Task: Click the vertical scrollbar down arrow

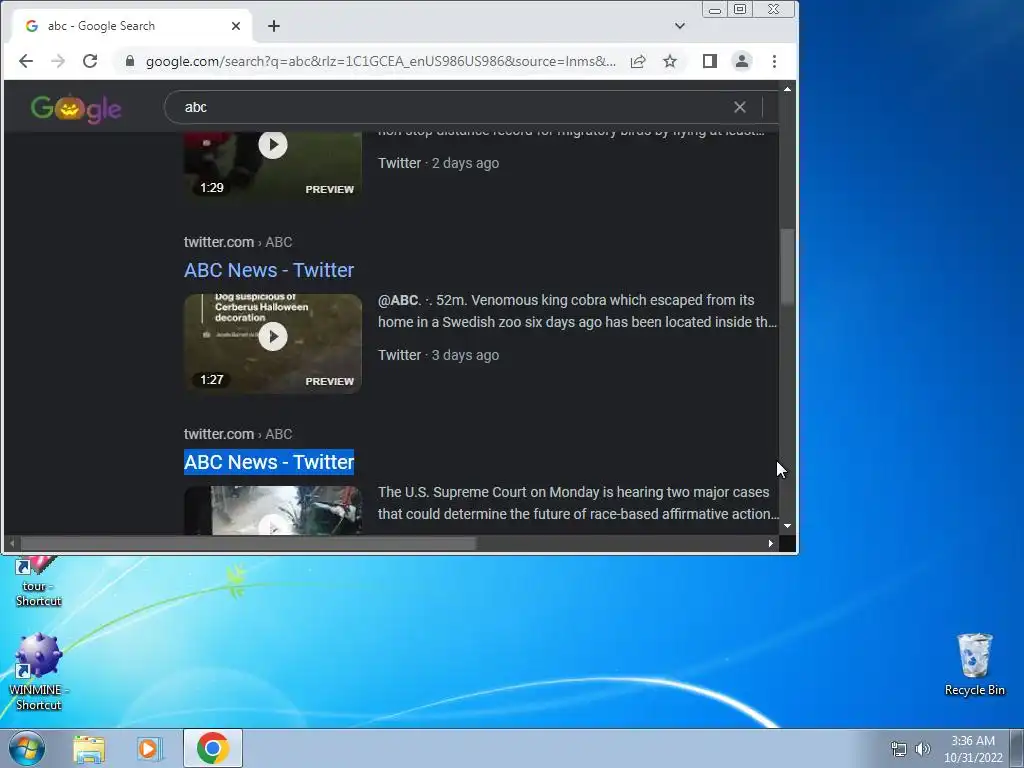Action: click(788, 526)
